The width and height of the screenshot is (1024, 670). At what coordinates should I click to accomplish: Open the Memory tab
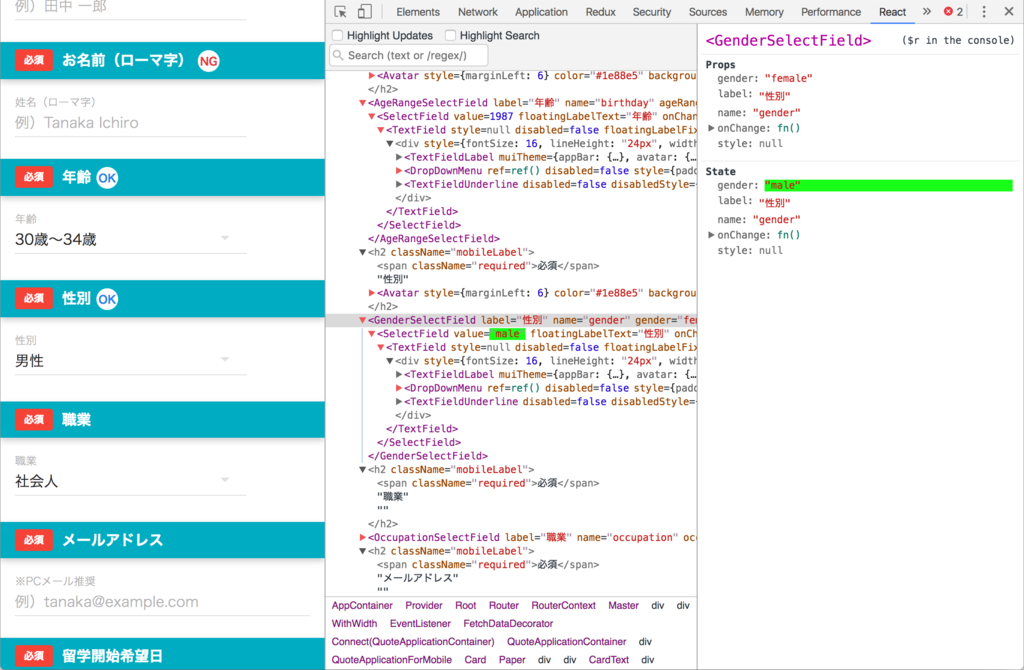coord(764,12)
